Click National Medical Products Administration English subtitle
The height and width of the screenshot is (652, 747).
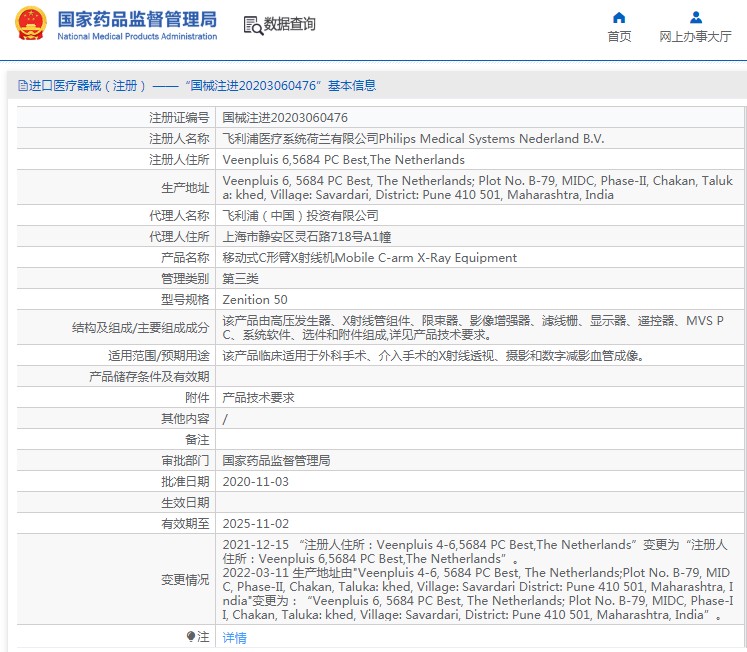pos(137,36)
